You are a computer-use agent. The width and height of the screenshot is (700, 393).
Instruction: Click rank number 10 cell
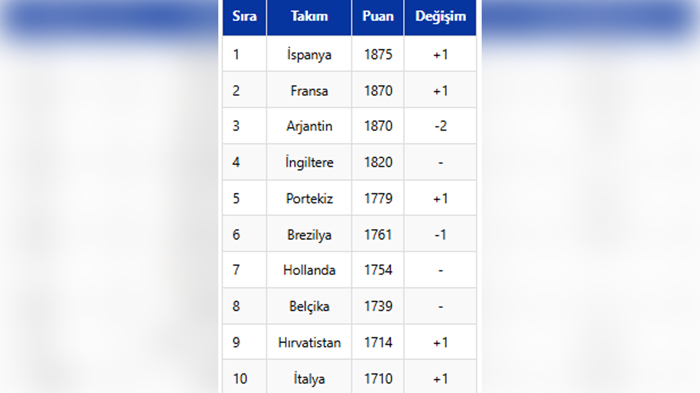(x=244, y=378)
